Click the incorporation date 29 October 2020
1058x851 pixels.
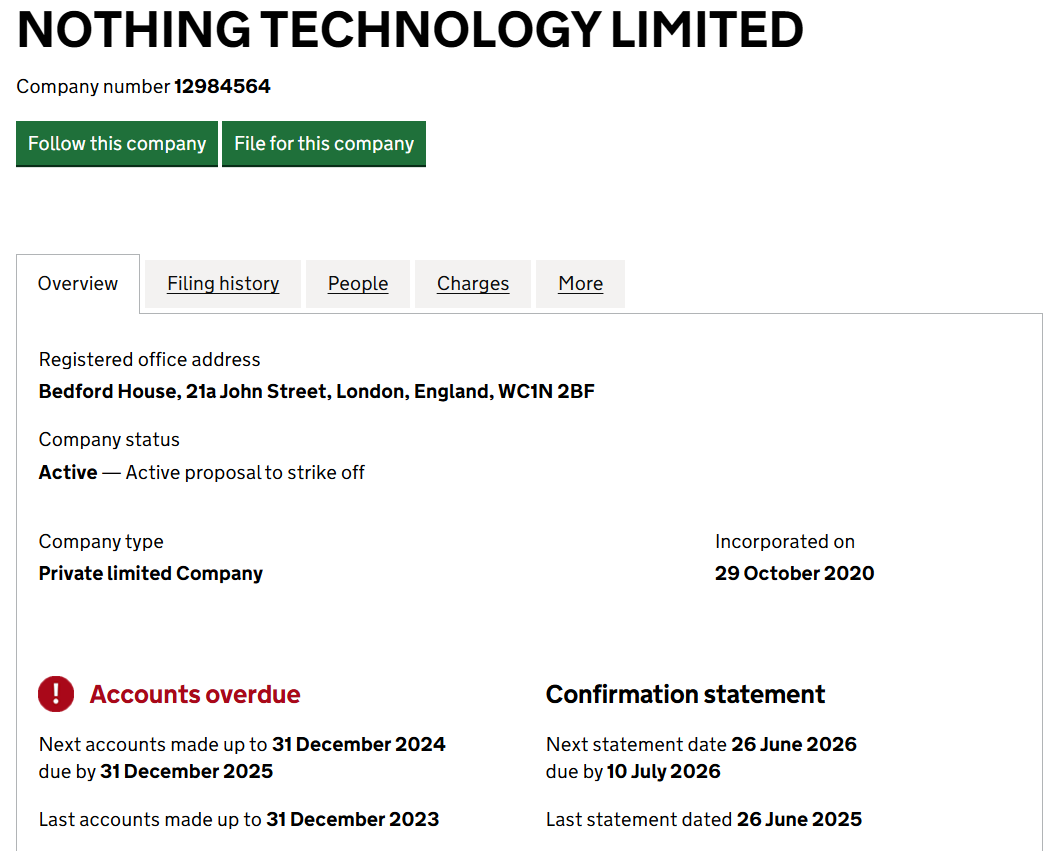point(794,573)
